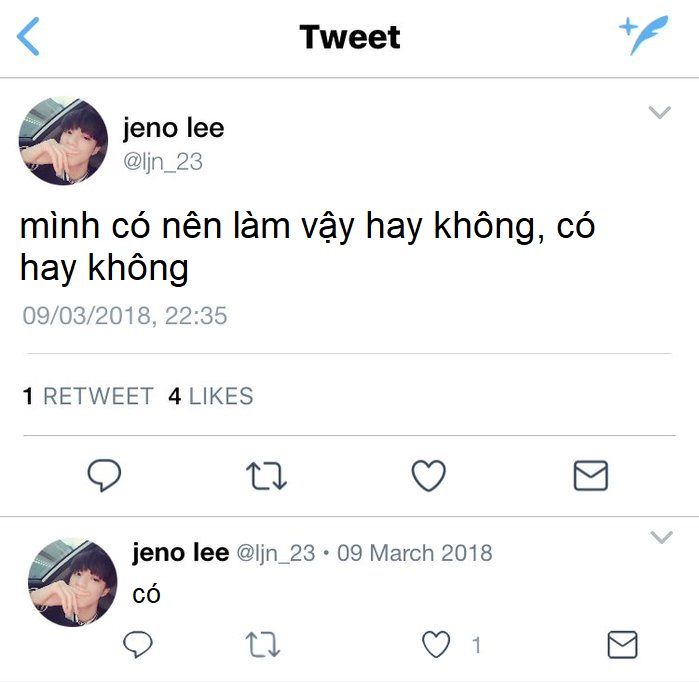699x682 pixels.
Task: Reply to the "có" reply tweet
Action: tap(138, 644)
